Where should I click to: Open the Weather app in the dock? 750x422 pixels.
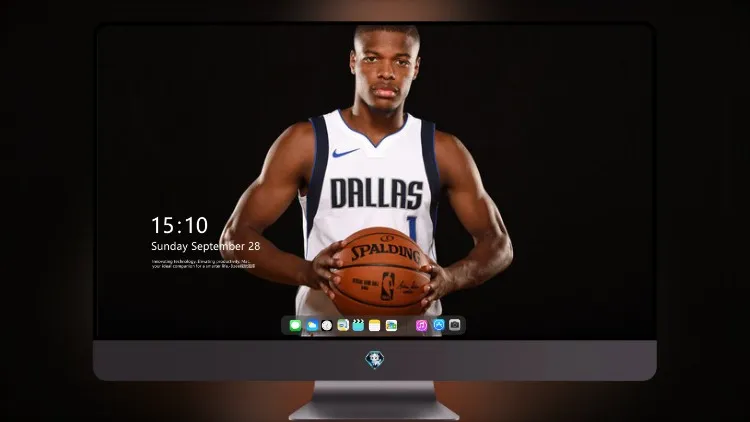point(311,325)
